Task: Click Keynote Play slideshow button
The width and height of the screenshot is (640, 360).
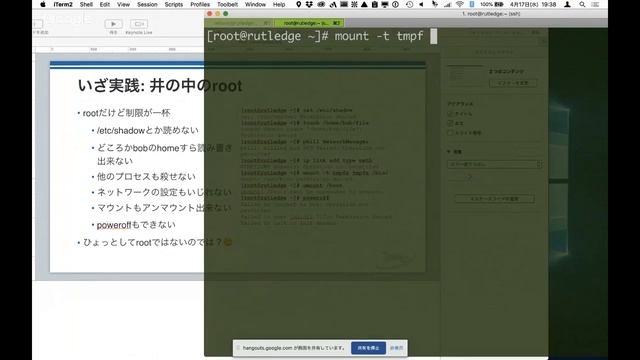Action: tap(113, 24)
